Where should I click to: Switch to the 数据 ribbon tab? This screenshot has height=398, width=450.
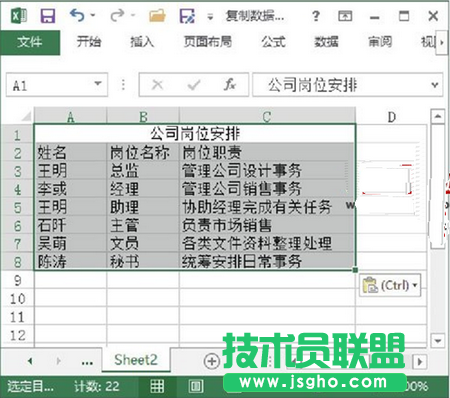click(326, 42)
